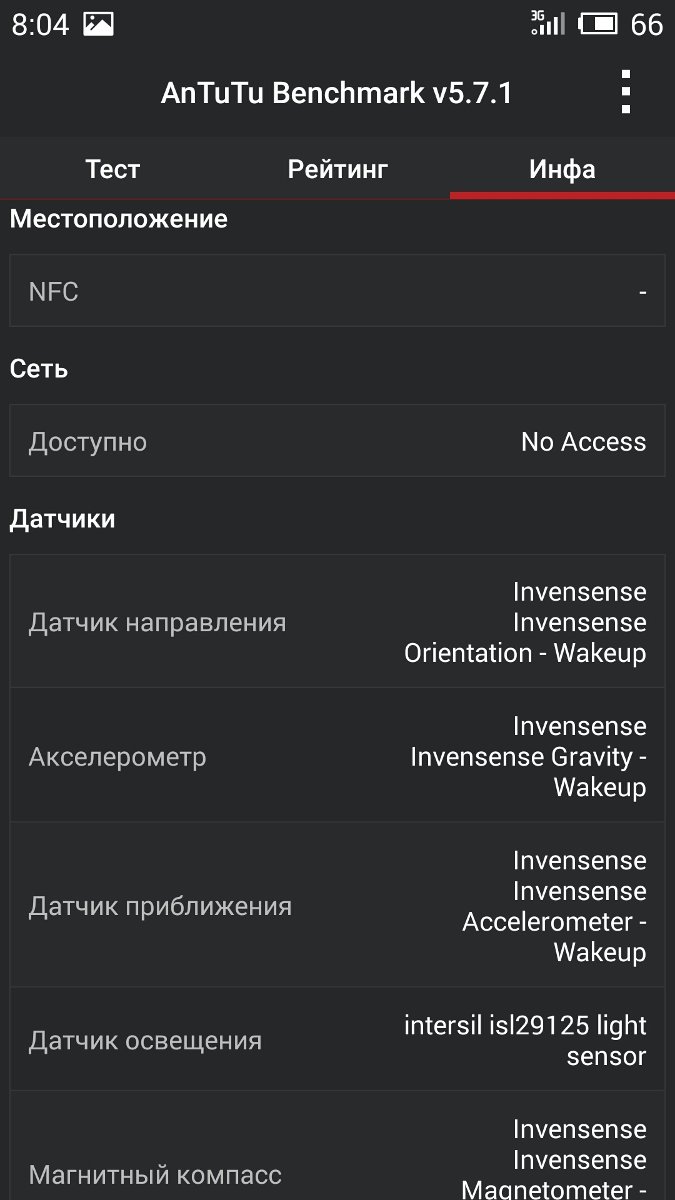675x1200 pixels.
Task: Tap the Местоположение section header
Action: (119, 218)
